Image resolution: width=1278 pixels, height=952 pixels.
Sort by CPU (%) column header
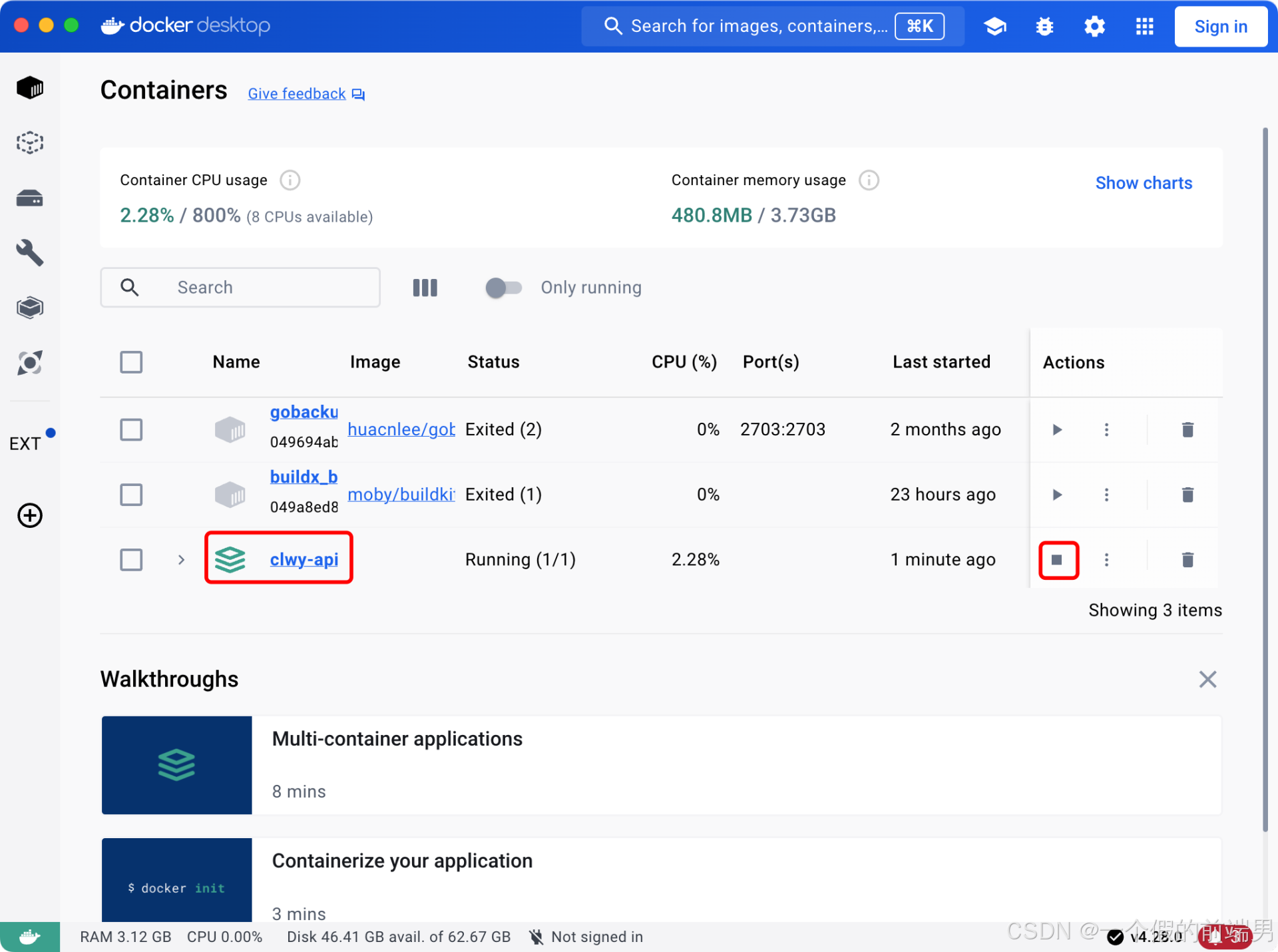click(684, 362)
